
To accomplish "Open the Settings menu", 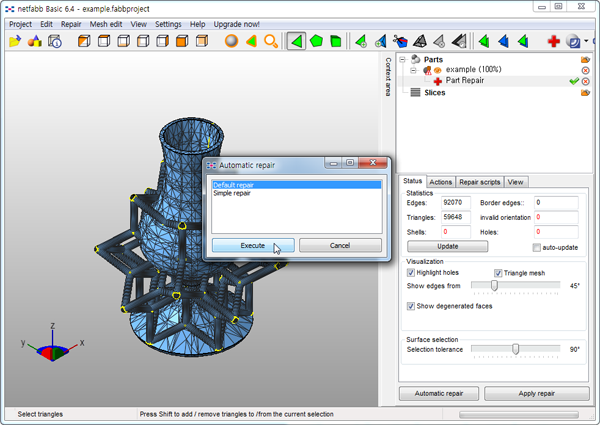I will pyautogui.click(x=168, y=24).
